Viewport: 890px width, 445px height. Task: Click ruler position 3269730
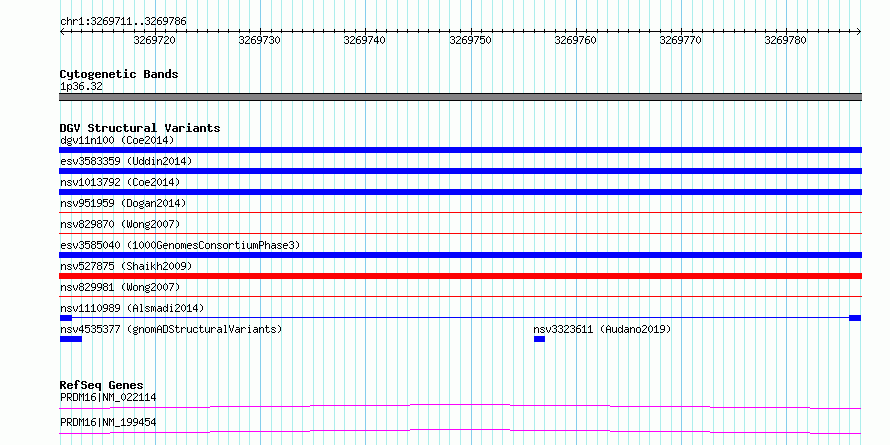259,41
